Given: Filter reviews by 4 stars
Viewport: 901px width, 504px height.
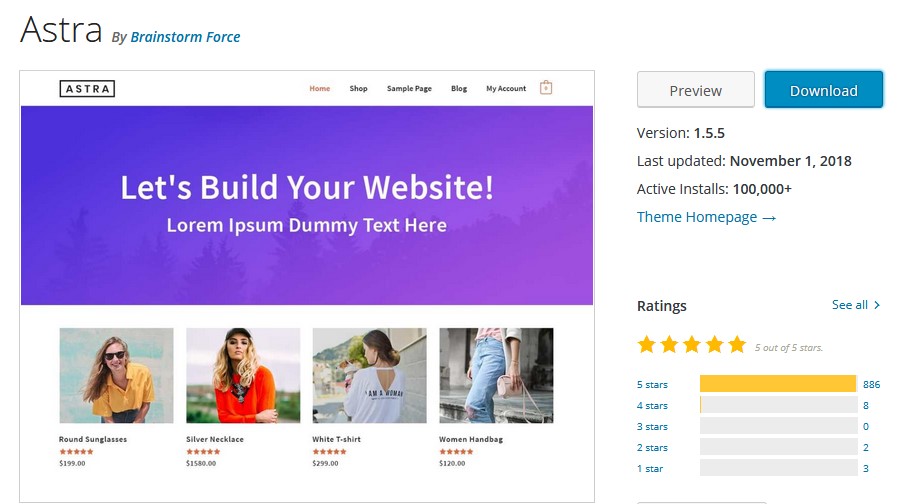Looking at the screenshot, I should click(652, 406).
